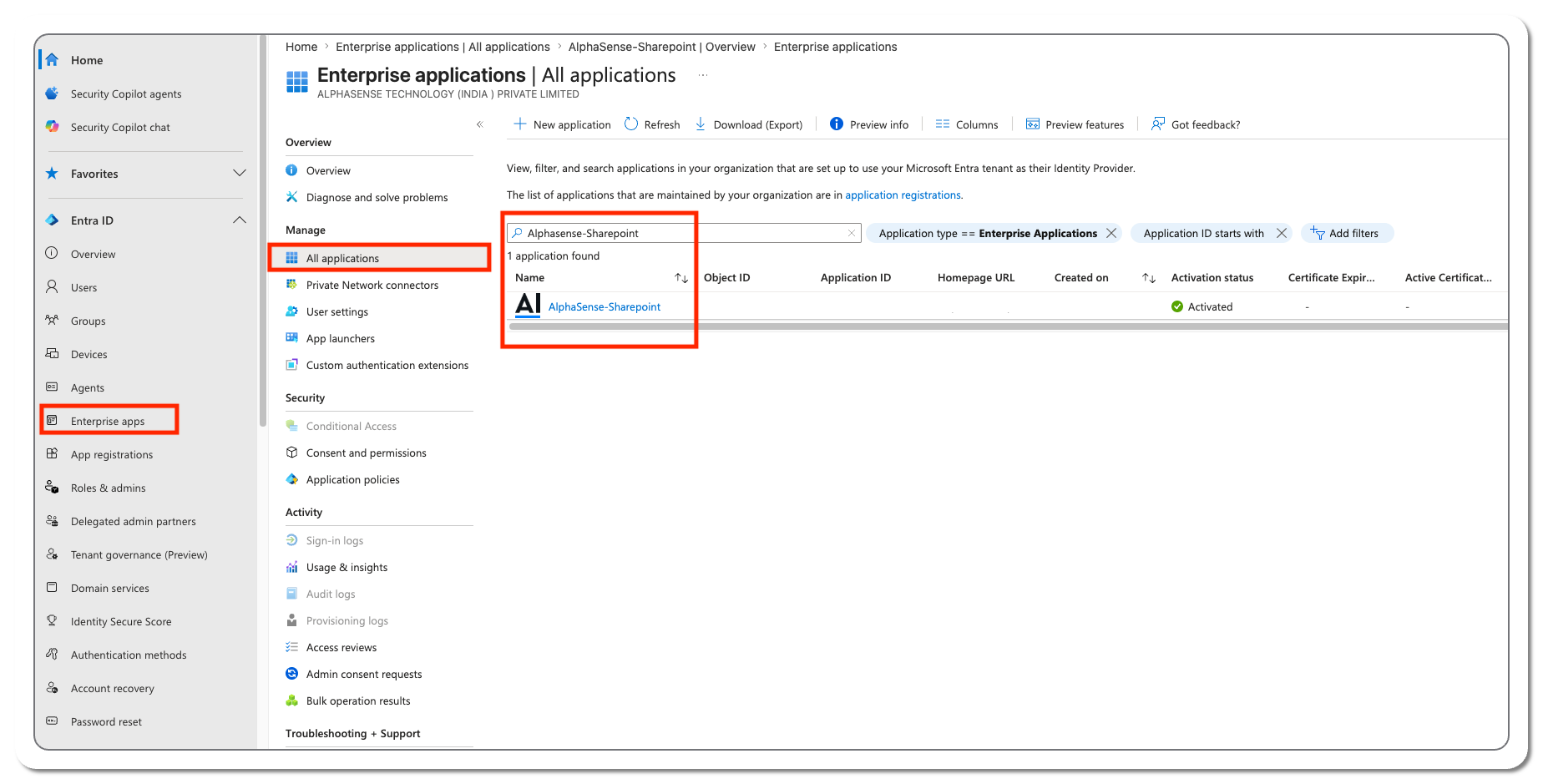Open the ellipsis more options beside title
Viewport: 1543px width, 784px height.
703,75
